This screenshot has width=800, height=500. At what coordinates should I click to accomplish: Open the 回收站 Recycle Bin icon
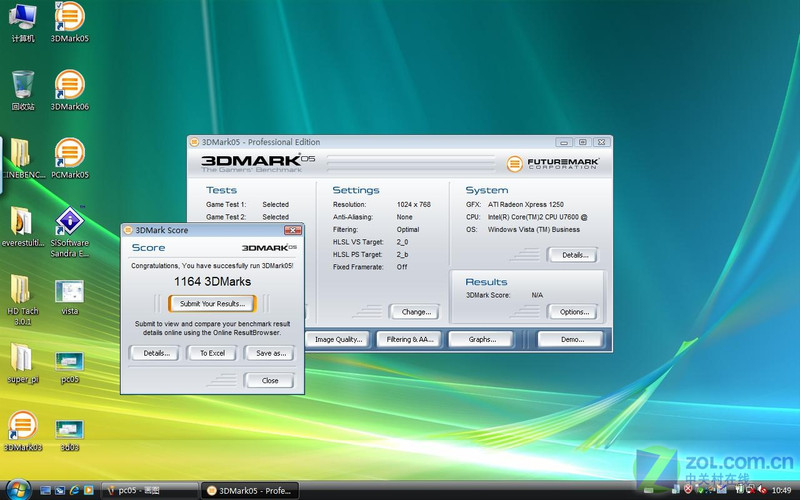point(22,90)
